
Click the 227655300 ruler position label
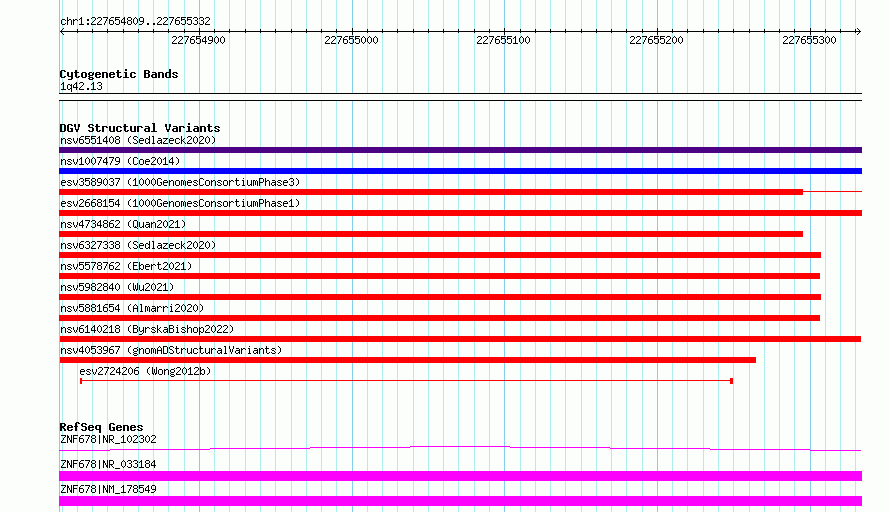(809, 40)
